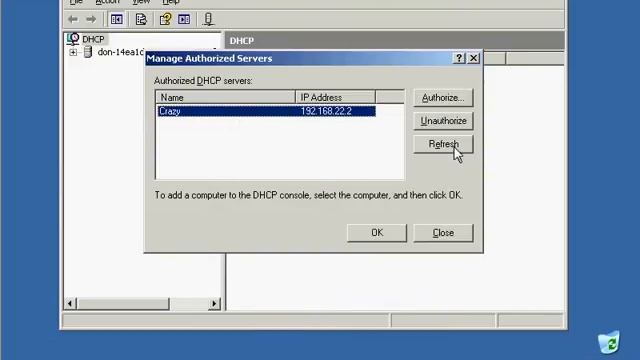The width and height of the screenshot is (640, 360).
Task: Click the DHCP header in right pane
Action: point(242,41)
